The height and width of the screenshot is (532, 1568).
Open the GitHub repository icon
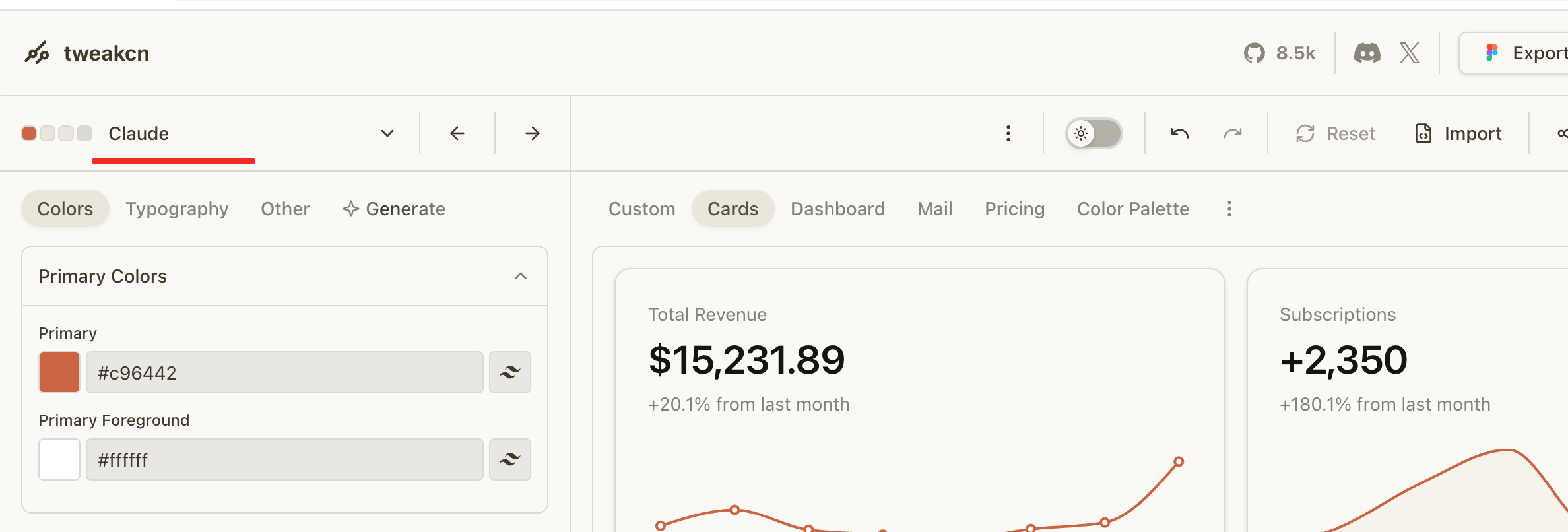pyautogui.click(x=1255, y=53)
